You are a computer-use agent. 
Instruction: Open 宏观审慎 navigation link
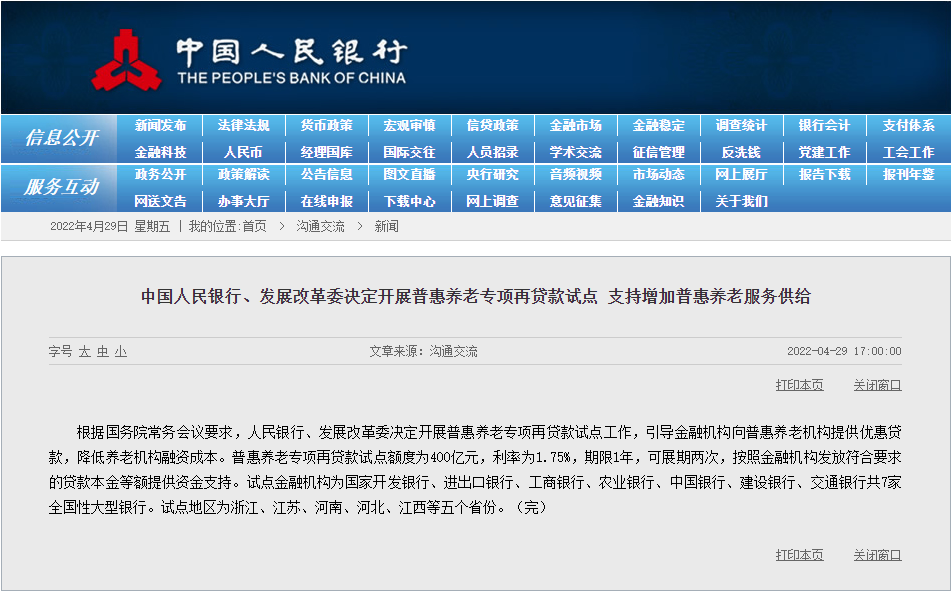410,126
